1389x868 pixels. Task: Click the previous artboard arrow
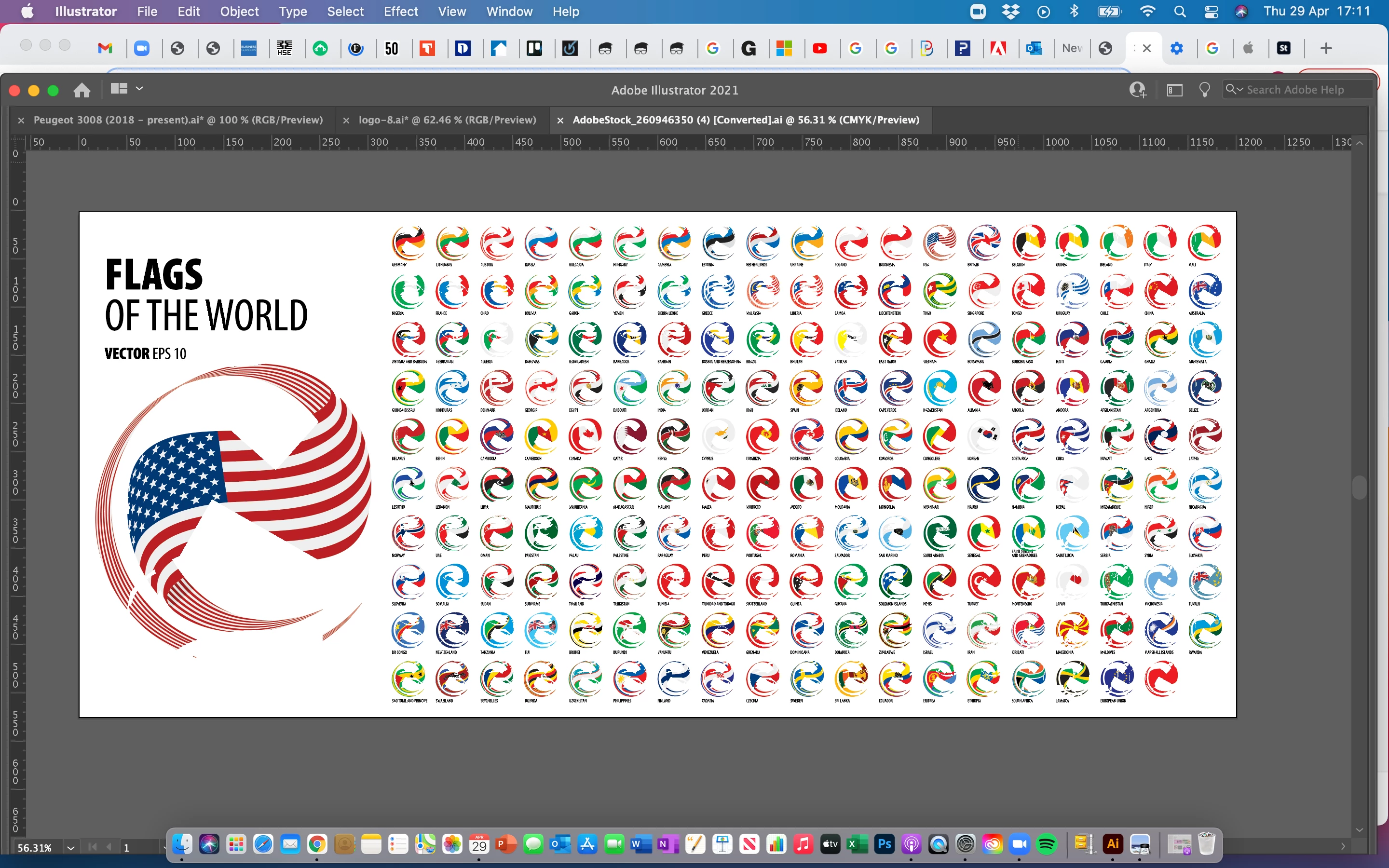(109, 847)
